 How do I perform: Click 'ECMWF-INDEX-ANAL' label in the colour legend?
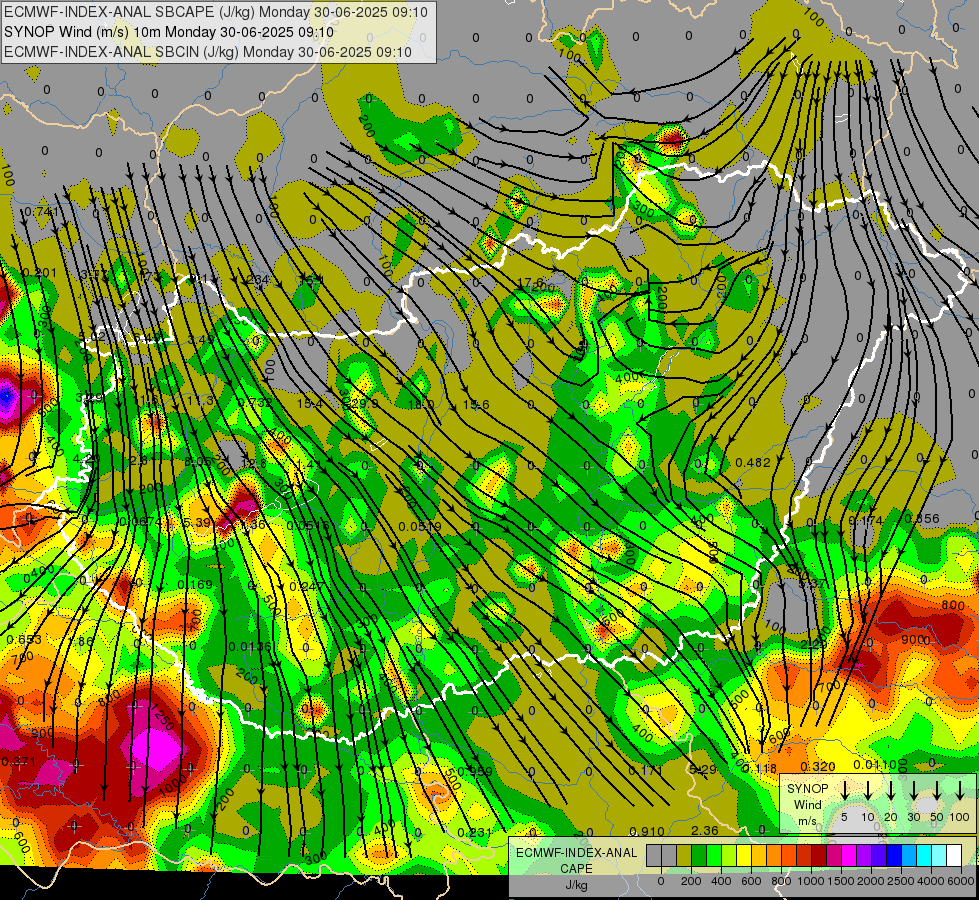coord(577,853)
